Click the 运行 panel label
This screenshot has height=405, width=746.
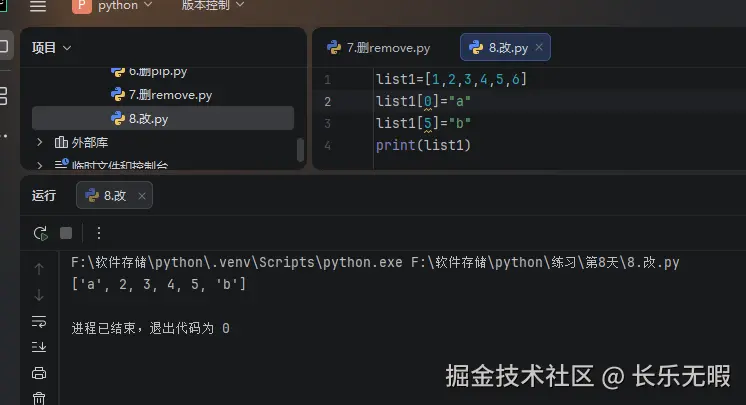click(44, 196)
